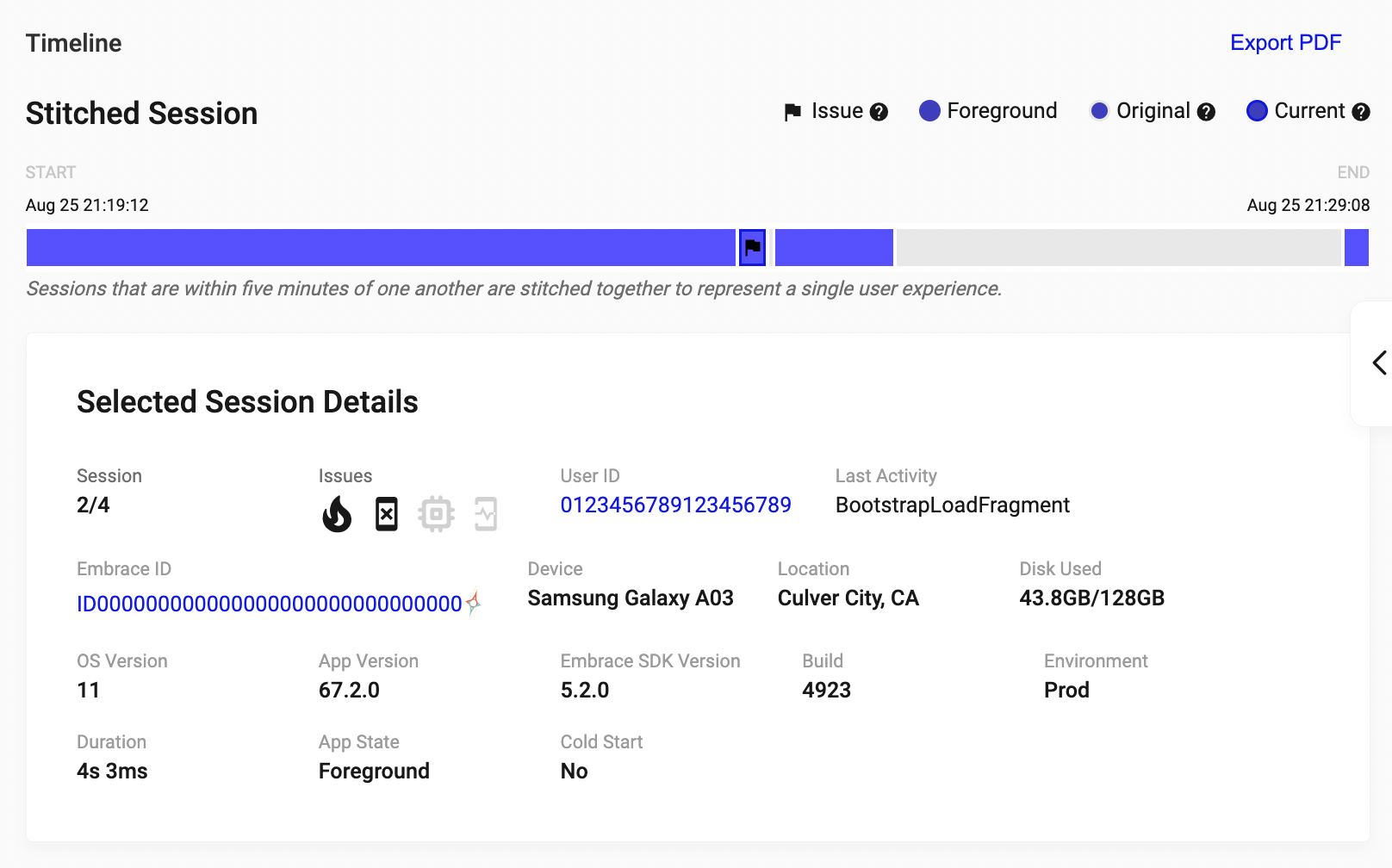Click the Culver City, CA location value
Viewport: 1392px width, 868px height.
(848, 598)
